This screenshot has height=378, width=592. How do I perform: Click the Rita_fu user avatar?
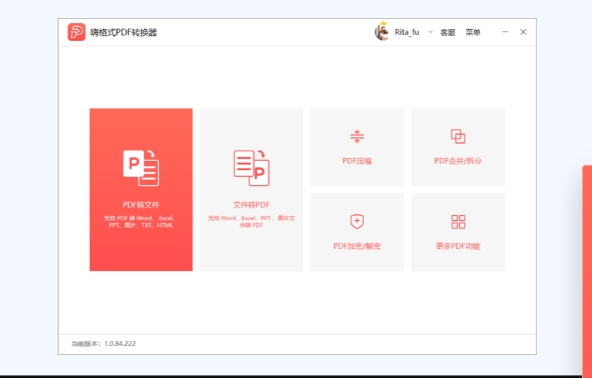click(x=382, y=32)
